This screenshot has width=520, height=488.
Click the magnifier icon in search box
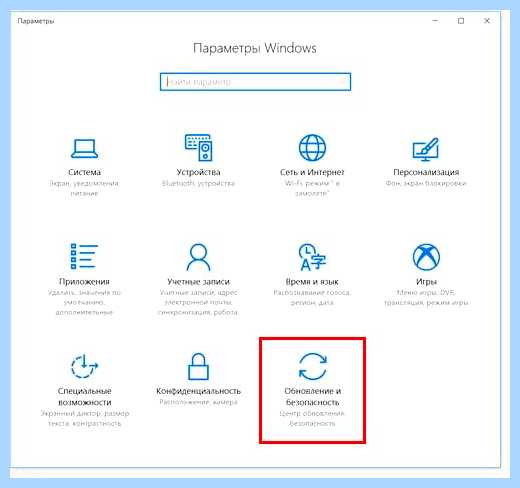pyautogui.click(x=342, y=82)
